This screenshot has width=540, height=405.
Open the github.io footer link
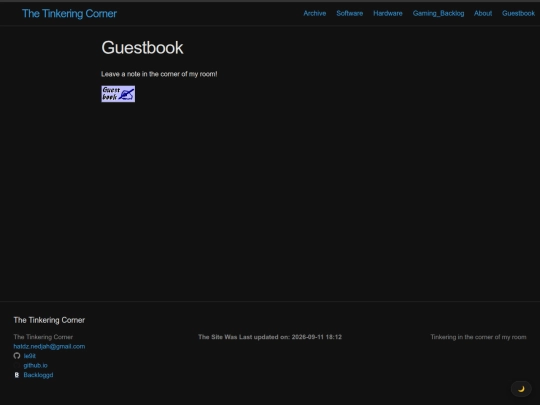(35, 365)
